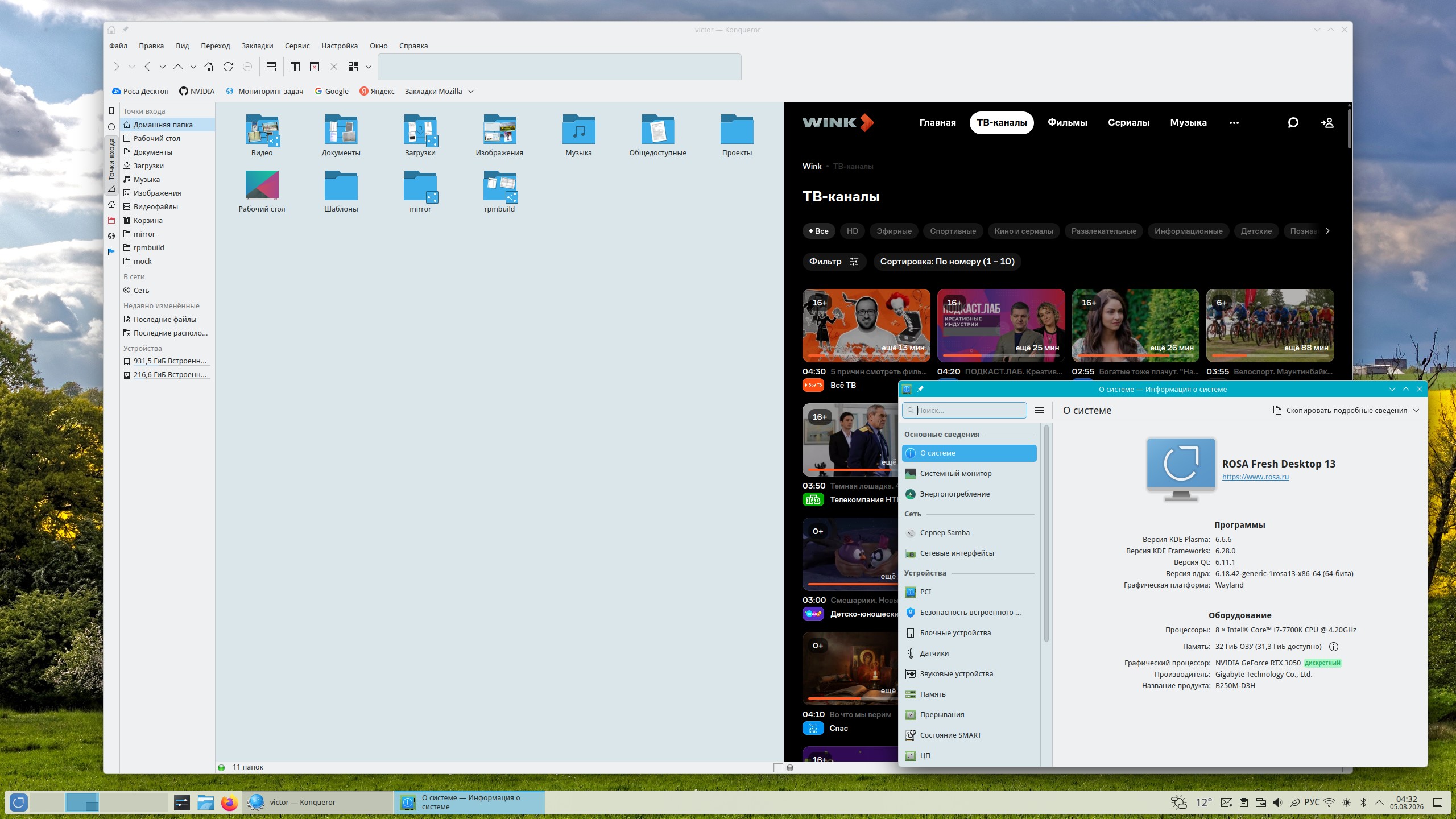Open the application launcher on the taskbar
The width and height of the screenshot is (1456, 819).
point(18,803)
